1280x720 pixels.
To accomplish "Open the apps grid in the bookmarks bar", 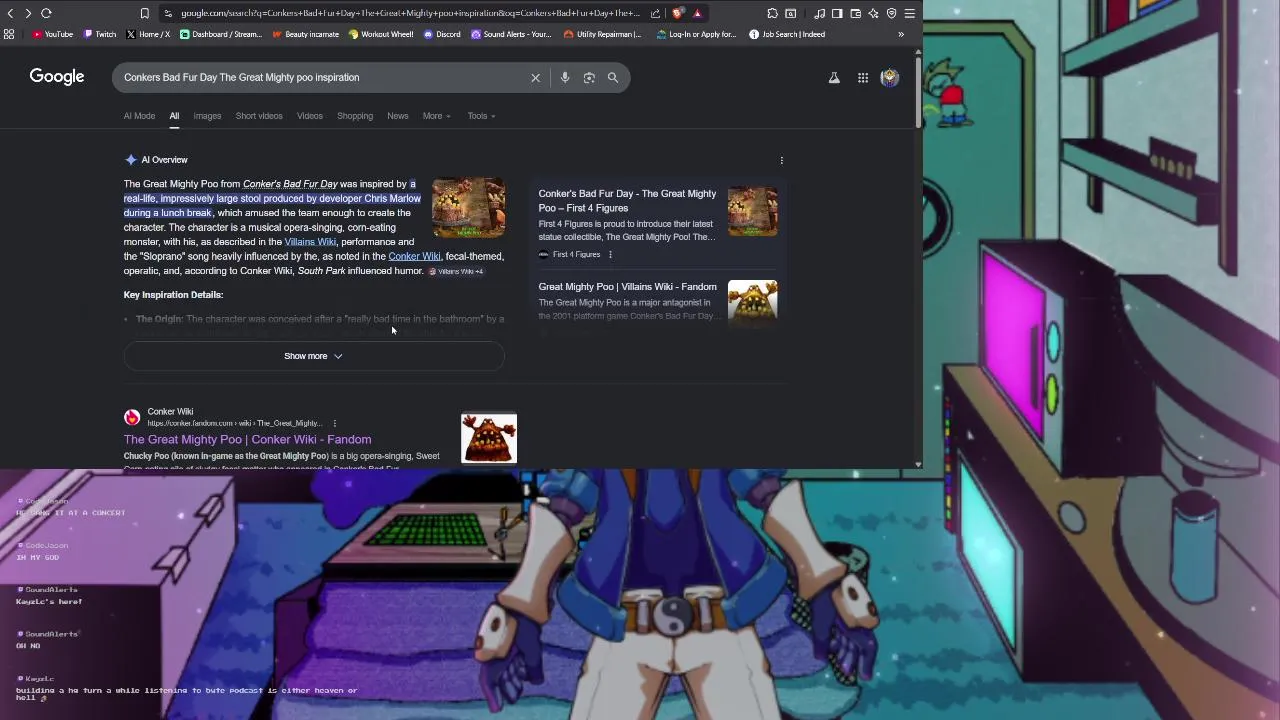I will click(x=9, y=34).
